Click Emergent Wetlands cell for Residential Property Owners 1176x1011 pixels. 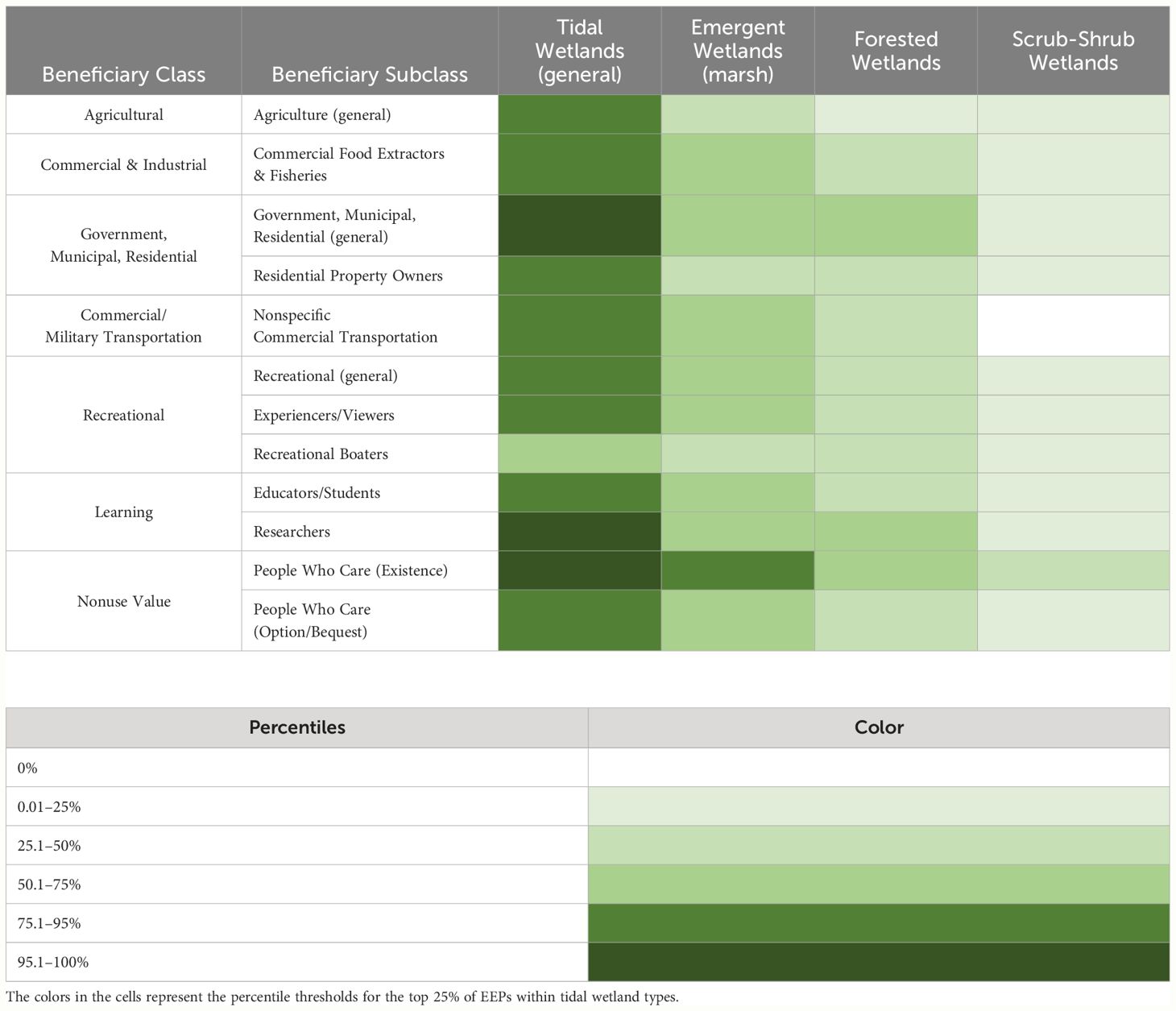(738, 276)
